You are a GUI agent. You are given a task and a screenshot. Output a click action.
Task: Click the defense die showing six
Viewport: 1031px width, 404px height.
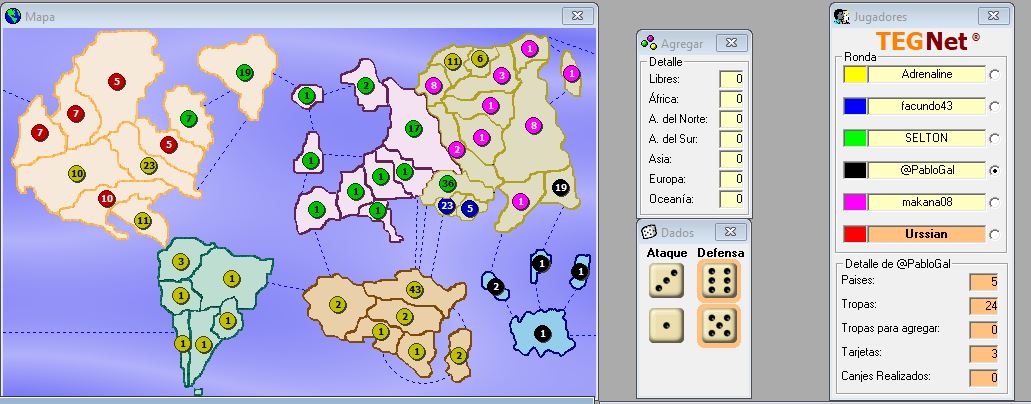[719, 281]
